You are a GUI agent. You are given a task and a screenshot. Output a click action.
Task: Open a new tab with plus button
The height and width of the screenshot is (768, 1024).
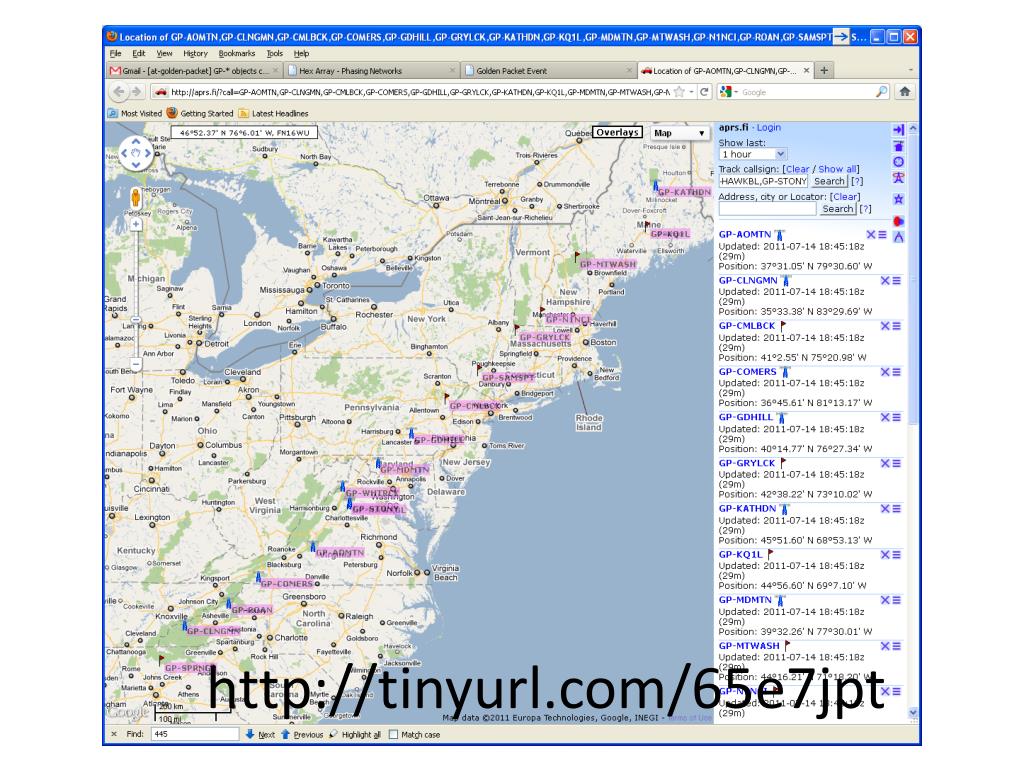pyautogui.click(x=824, y=70)
